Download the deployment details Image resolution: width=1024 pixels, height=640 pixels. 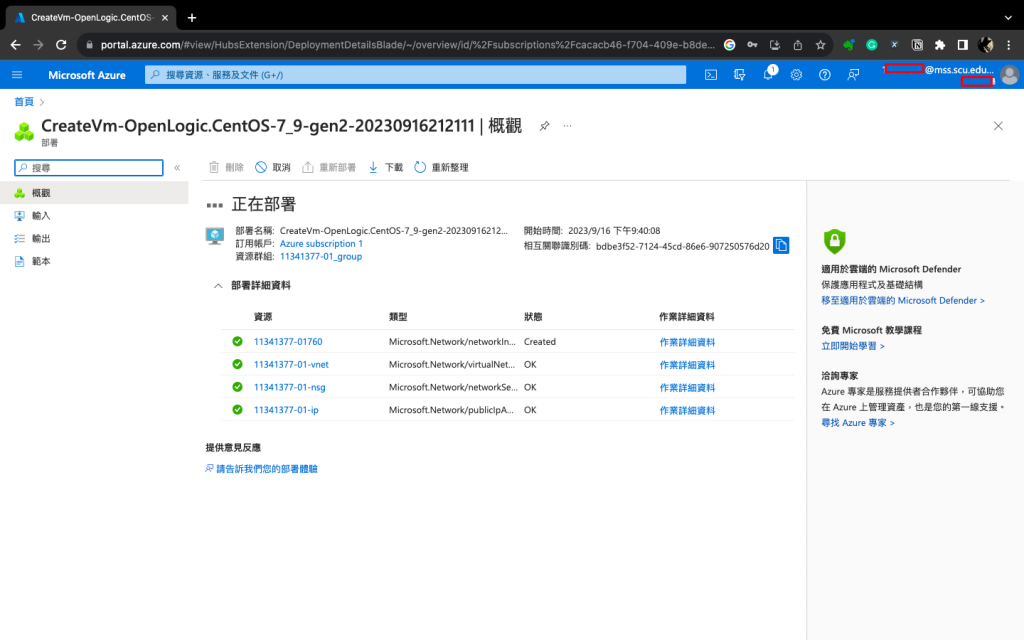tap(385, 167)
